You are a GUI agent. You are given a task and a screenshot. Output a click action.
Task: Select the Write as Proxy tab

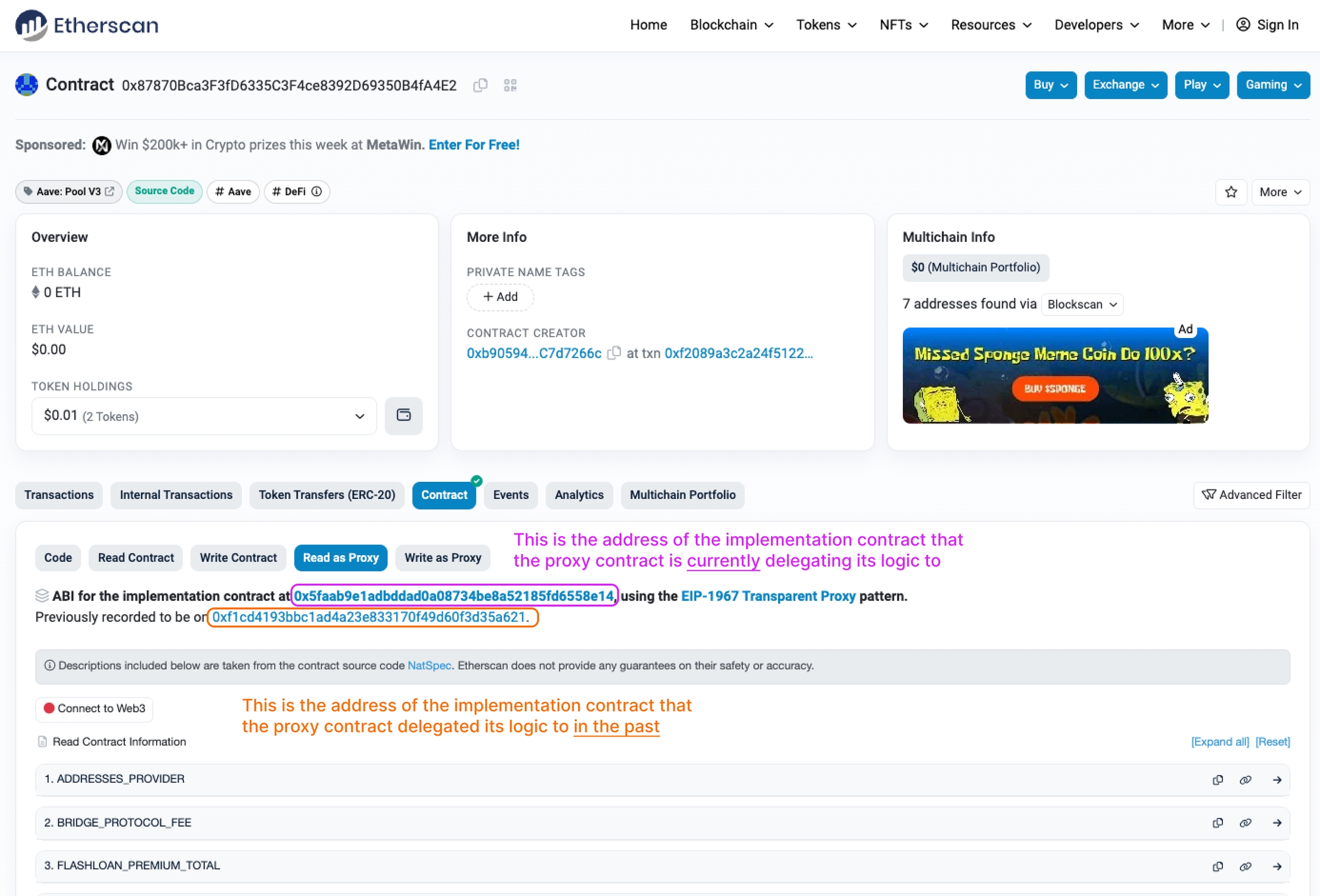442,557
